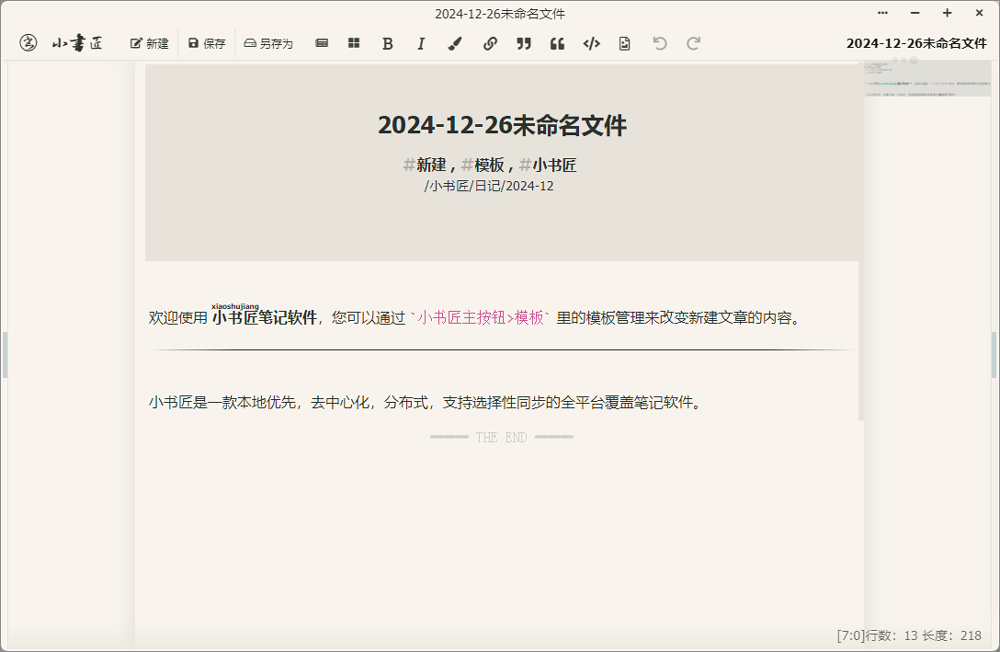Viewport: 1000px width, 652px height.
Task: Click the 新建 new file button
Action: [x=149, y=43]
